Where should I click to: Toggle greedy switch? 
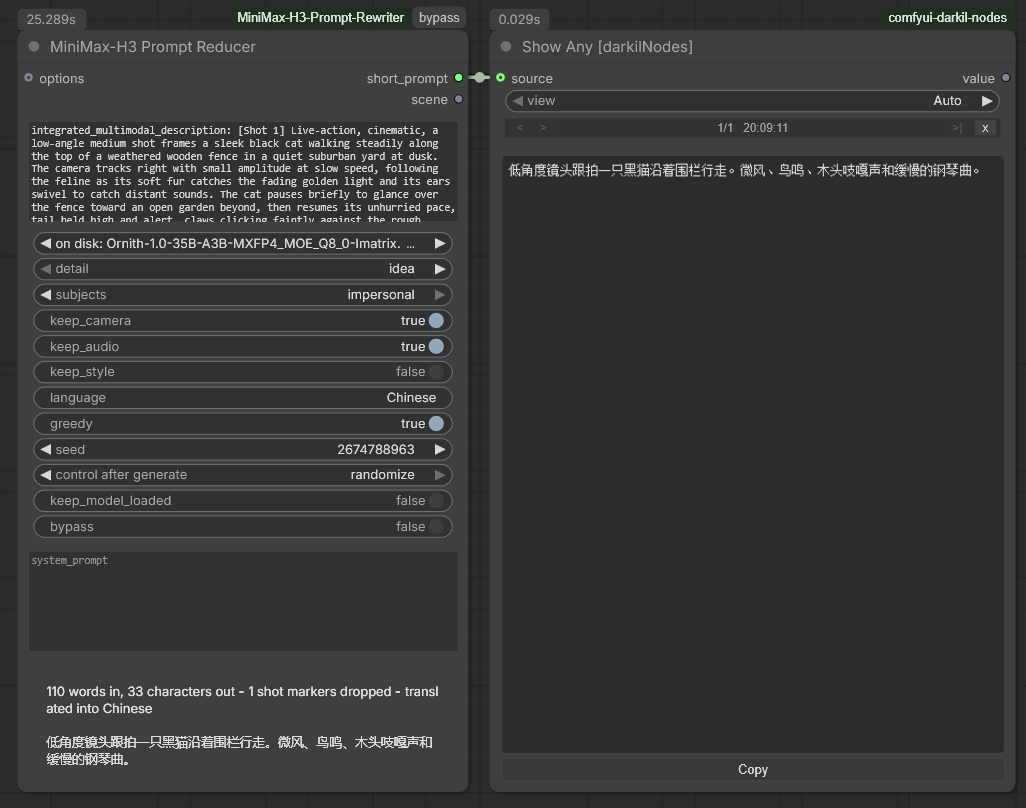click(436, 424)
